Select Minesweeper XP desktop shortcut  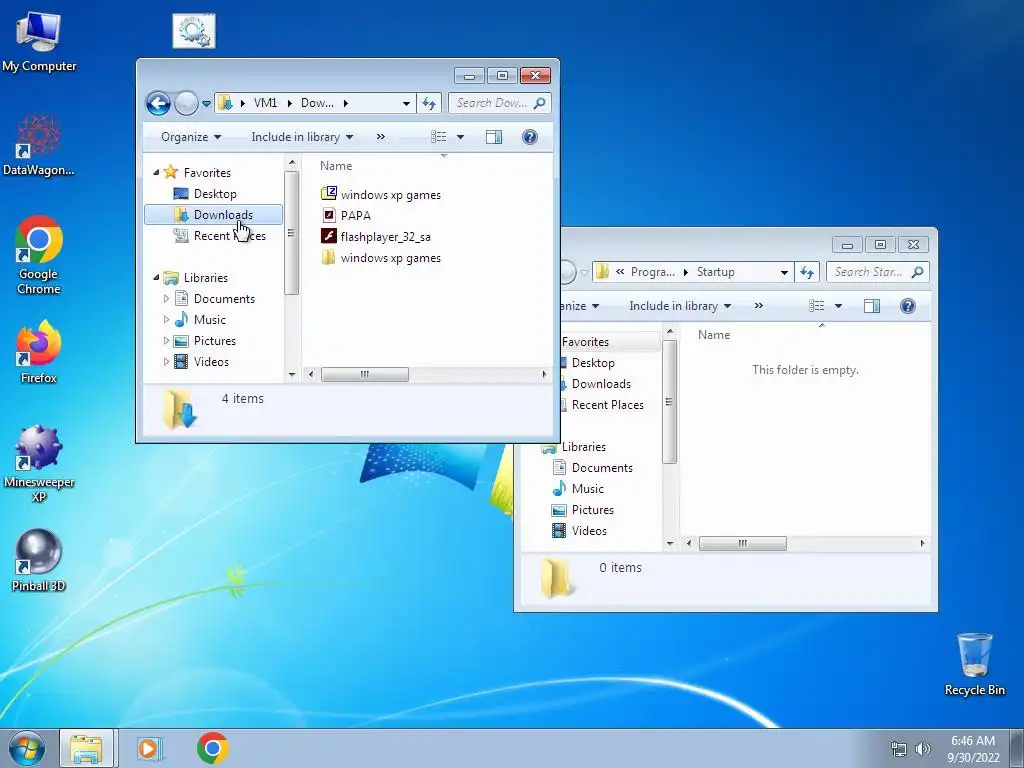coord(39,463)
